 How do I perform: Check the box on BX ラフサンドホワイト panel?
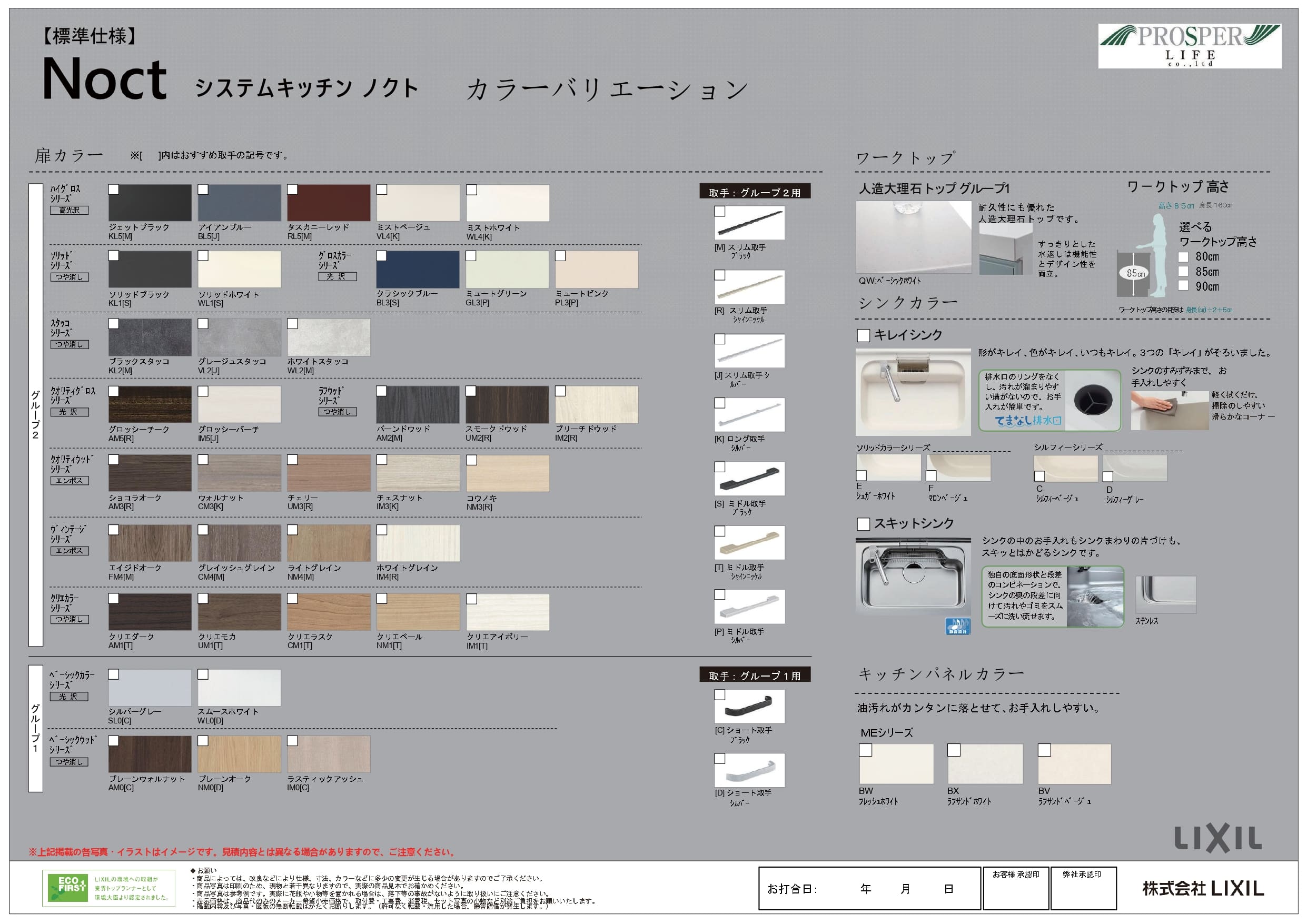click(x=954, y=750)
